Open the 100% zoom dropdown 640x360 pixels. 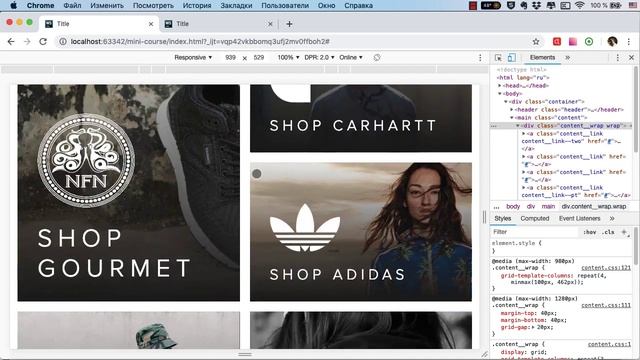pos(288,58)
